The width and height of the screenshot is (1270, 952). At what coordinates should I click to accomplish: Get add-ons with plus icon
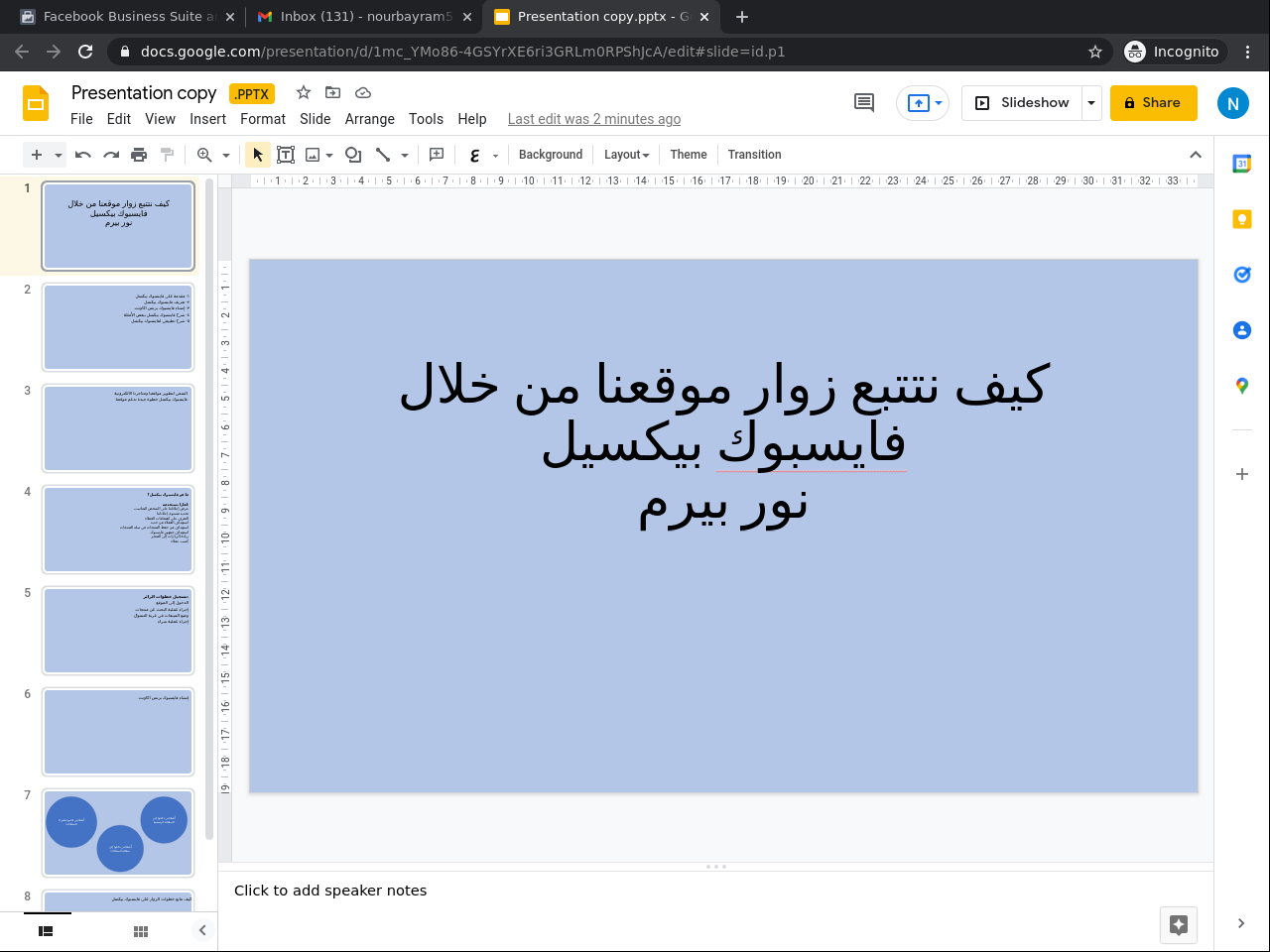coord(1242,474)
